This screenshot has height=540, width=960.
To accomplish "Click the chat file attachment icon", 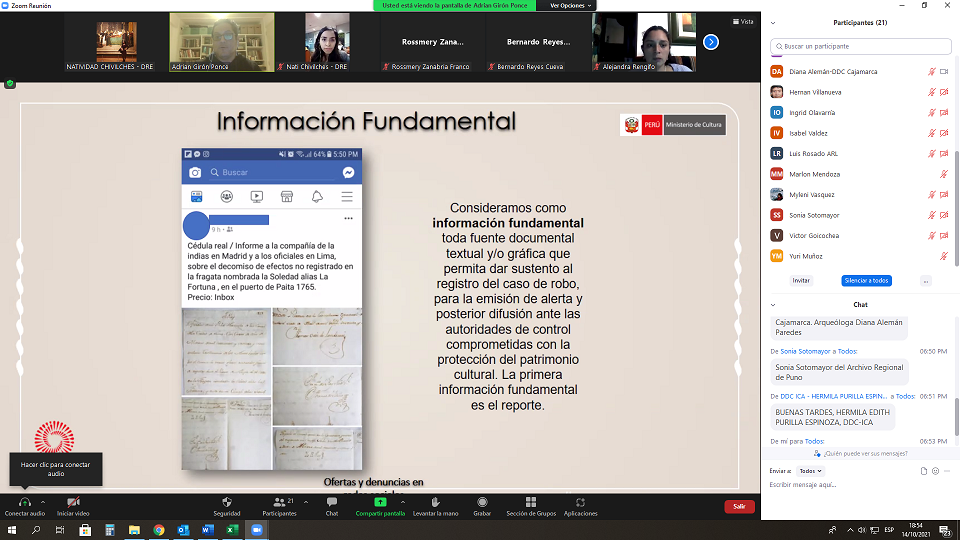I will pyautogui.click(x=924, y=471).
